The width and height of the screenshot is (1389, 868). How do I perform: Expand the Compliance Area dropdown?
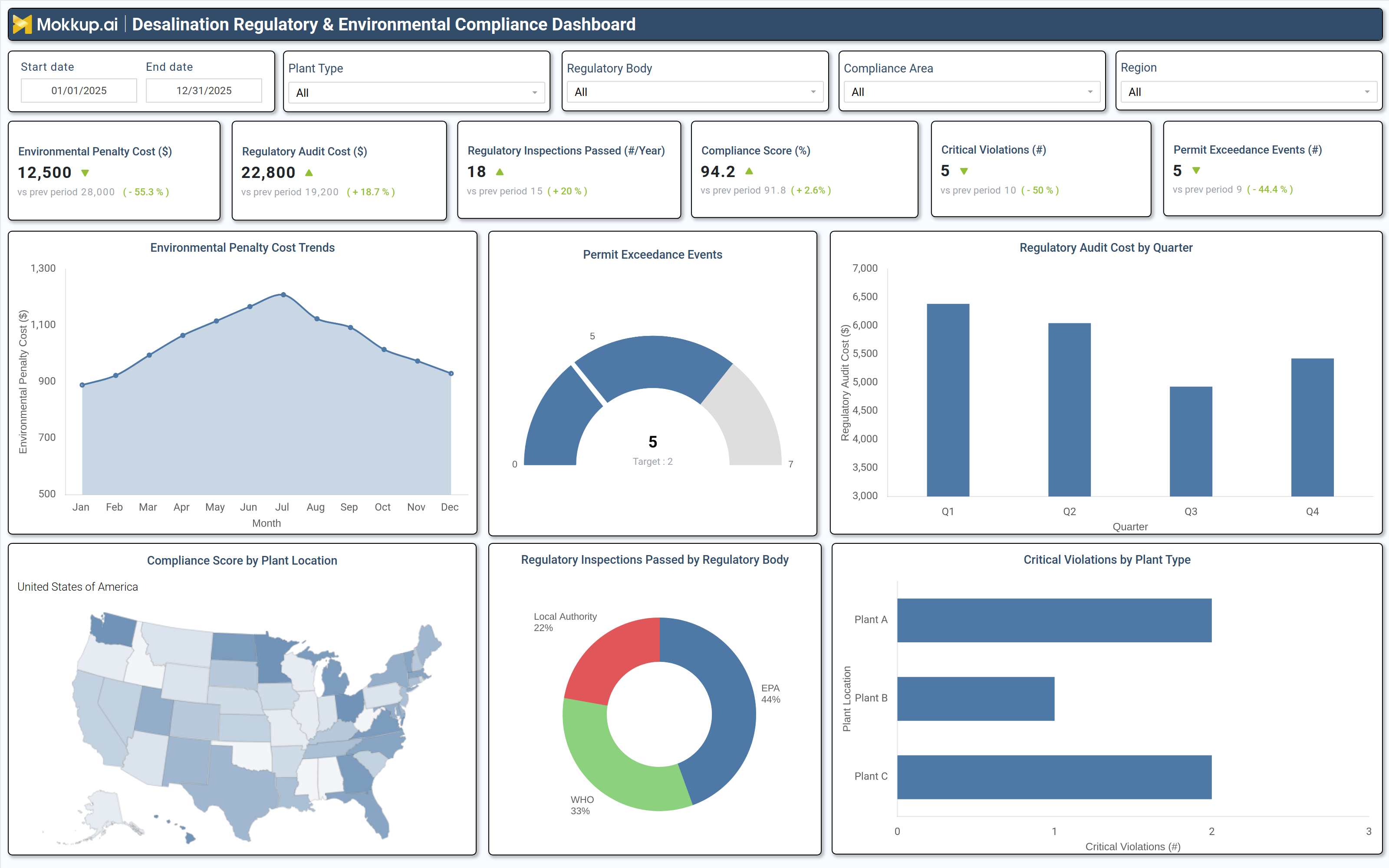click(x=972, y=92)
